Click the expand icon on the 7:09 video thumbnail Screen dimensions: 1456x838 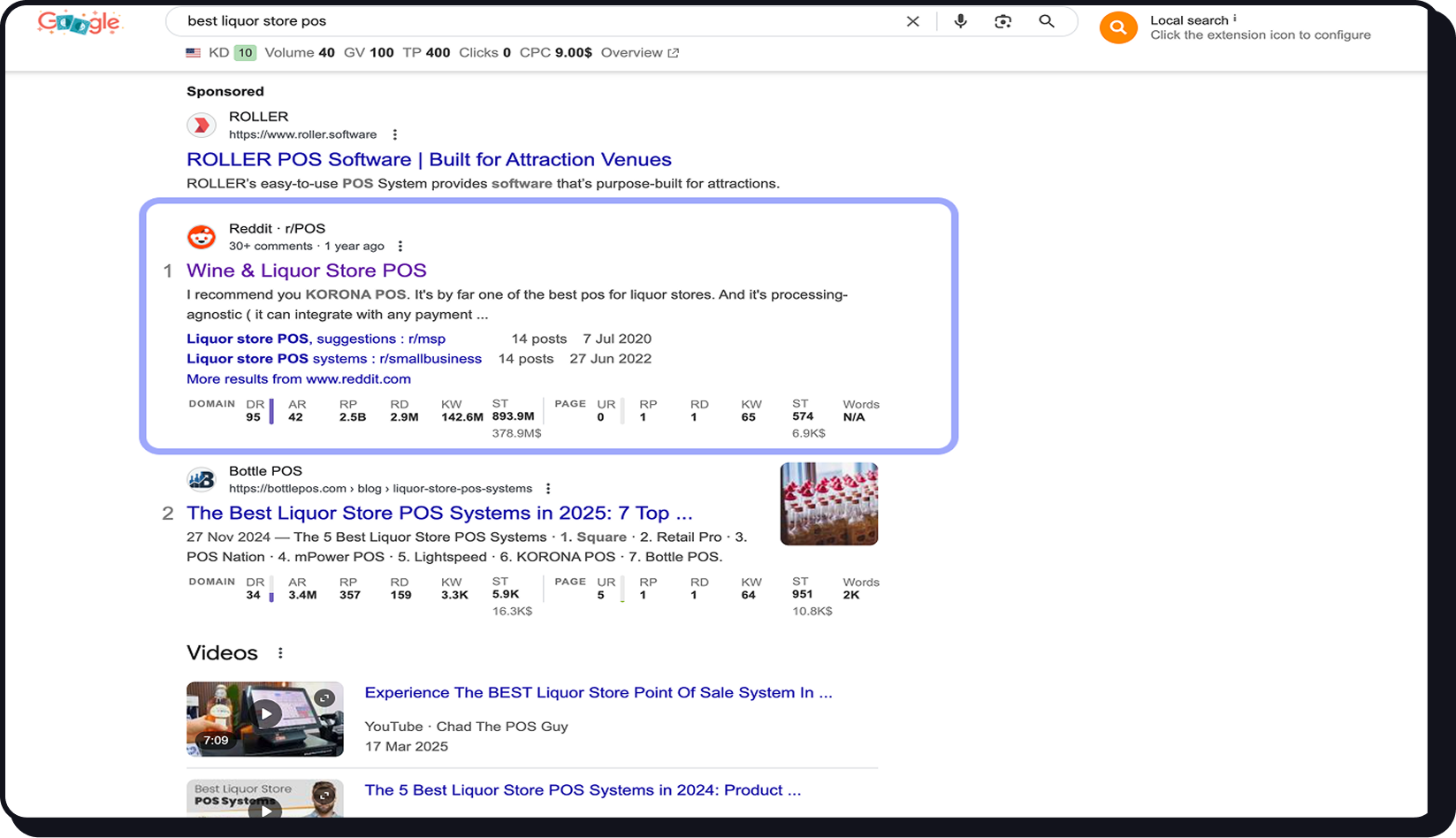click(x=325, y=697)
